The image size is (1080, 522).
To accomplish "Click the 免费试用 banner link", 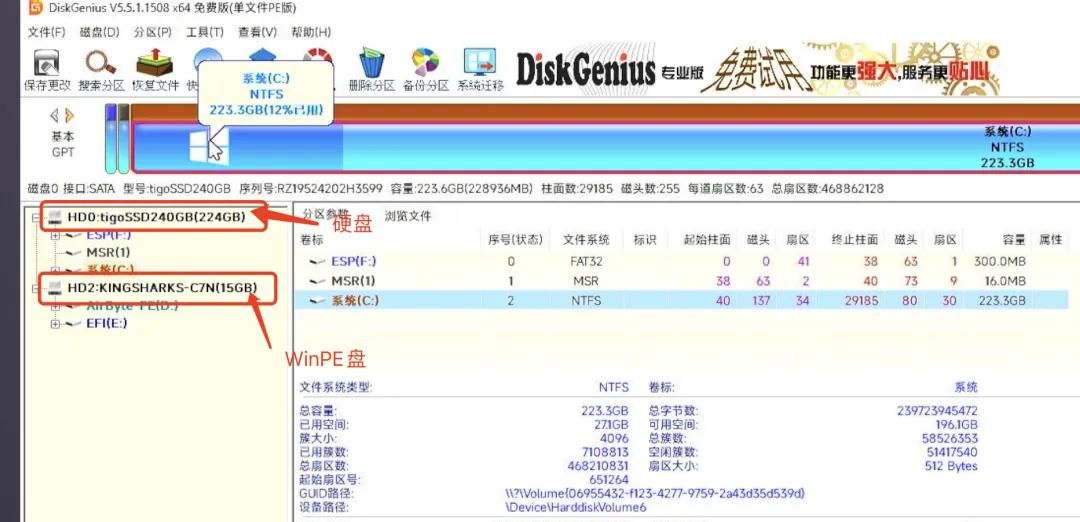I will tap(754, 69).
